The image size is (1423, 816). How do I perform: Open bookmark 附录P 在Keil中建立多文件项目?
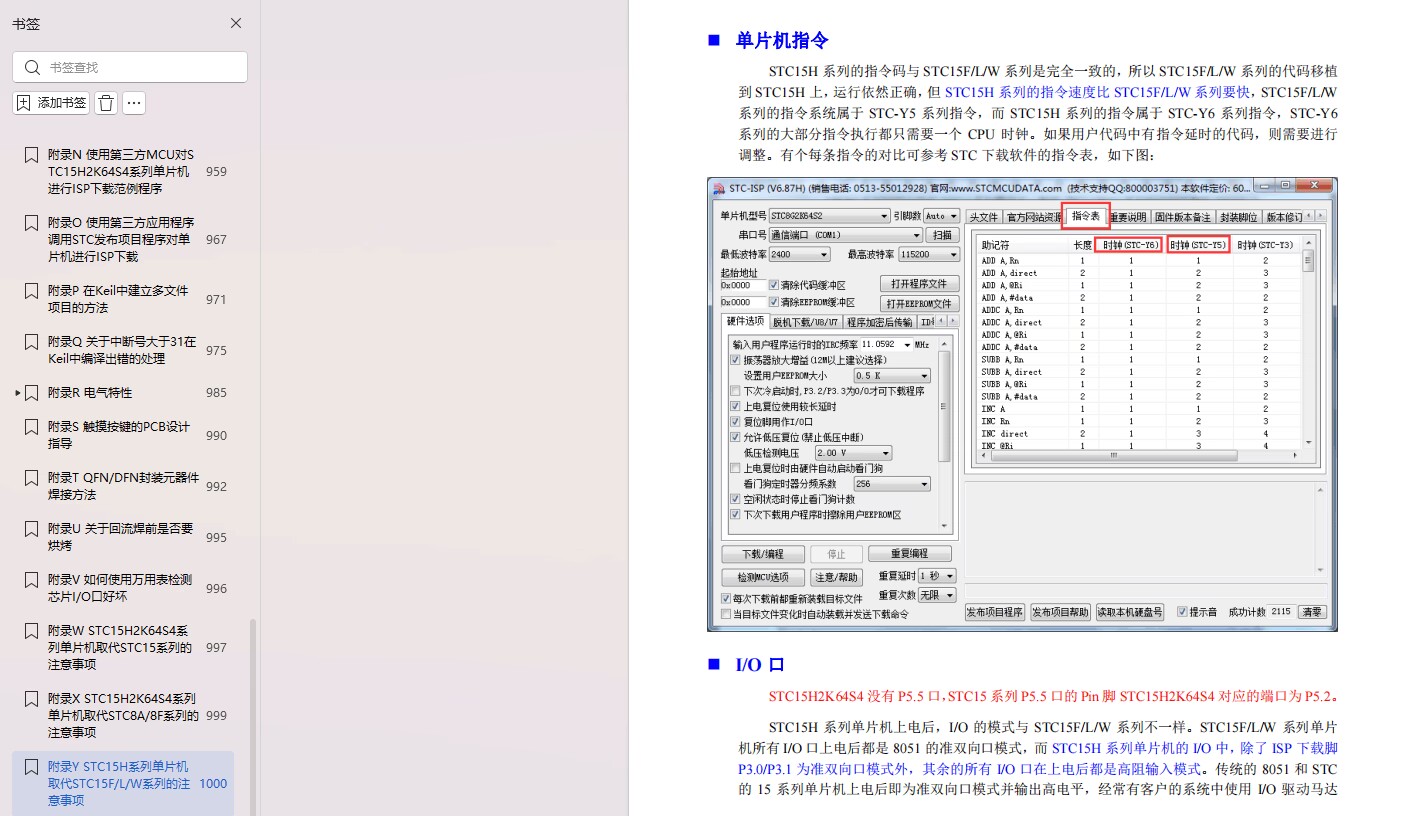pyautogui.click(x=118, y=299)
